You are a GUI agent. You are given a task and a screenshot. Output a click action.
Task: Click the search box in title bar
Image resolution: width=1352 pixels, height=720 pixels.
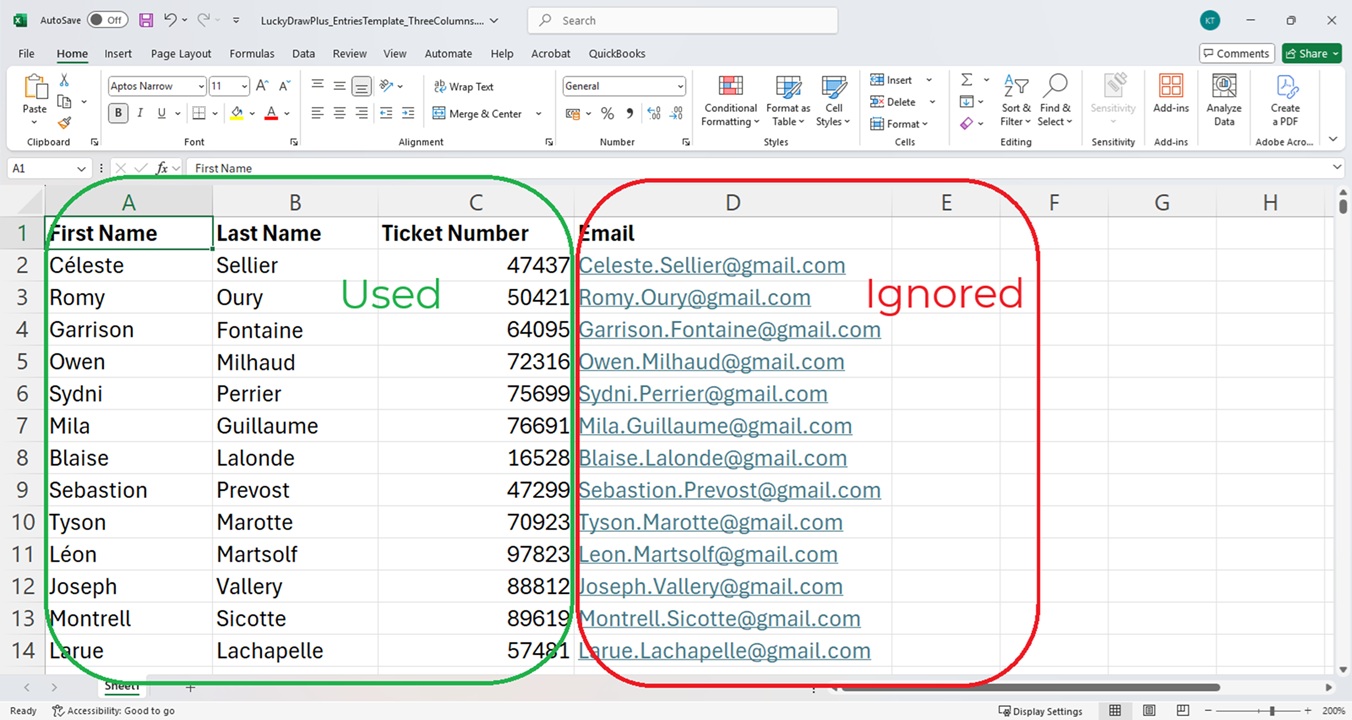pos(682,20)
